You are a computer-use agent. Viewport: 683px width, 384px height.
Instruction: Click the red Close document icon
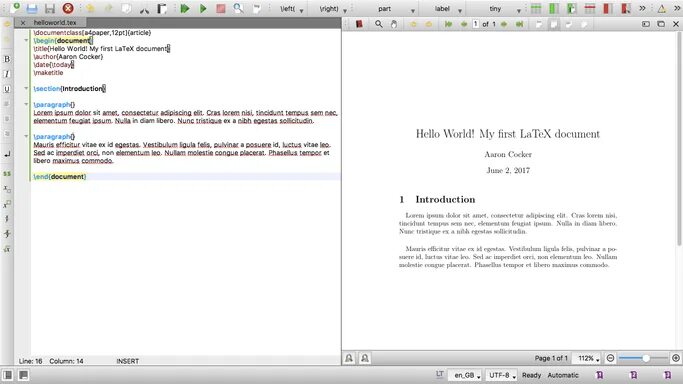click(68, 8)
